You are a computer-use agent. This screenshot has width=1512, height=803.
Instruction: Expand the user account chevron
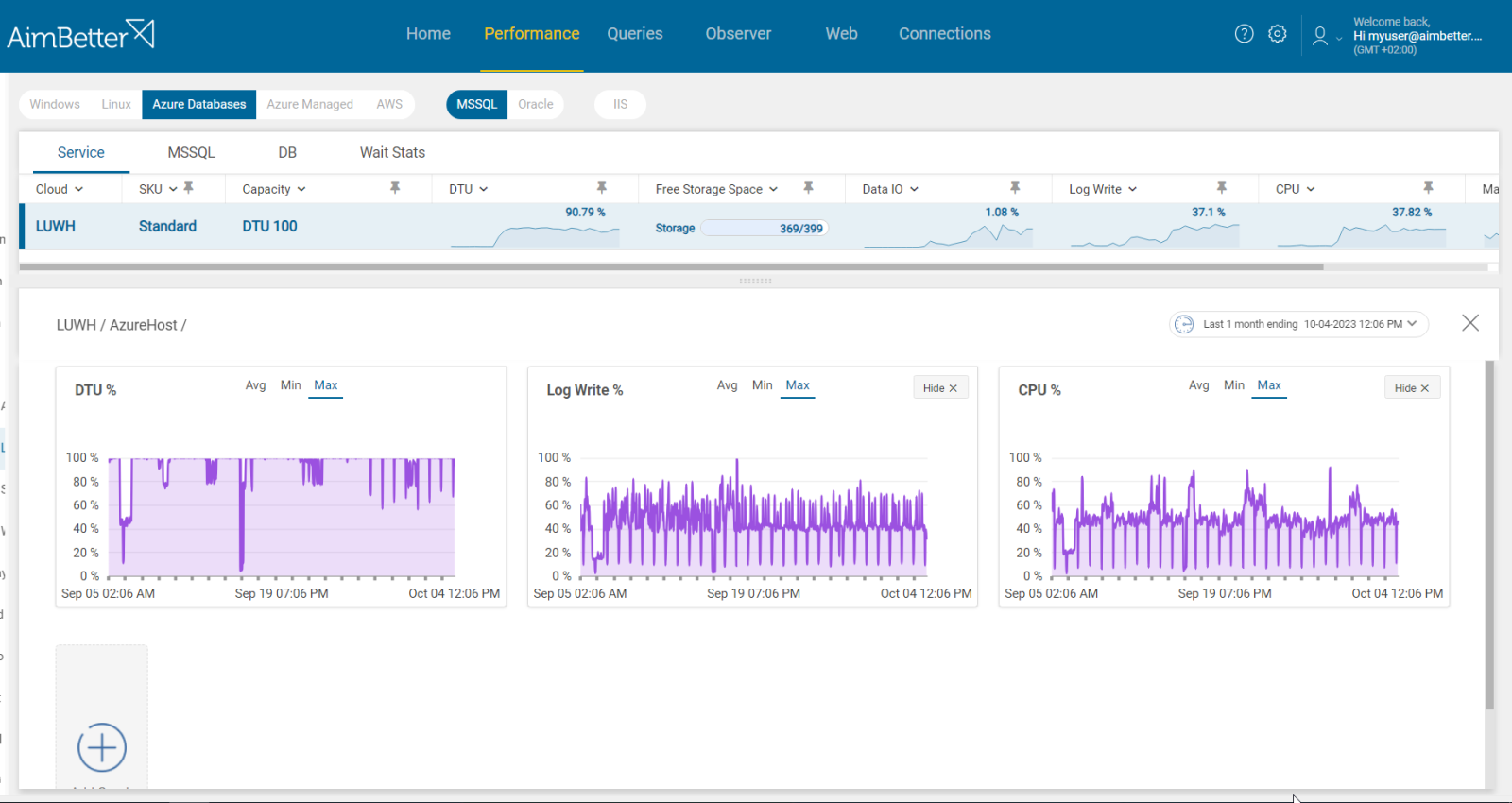pos(1339,39)
